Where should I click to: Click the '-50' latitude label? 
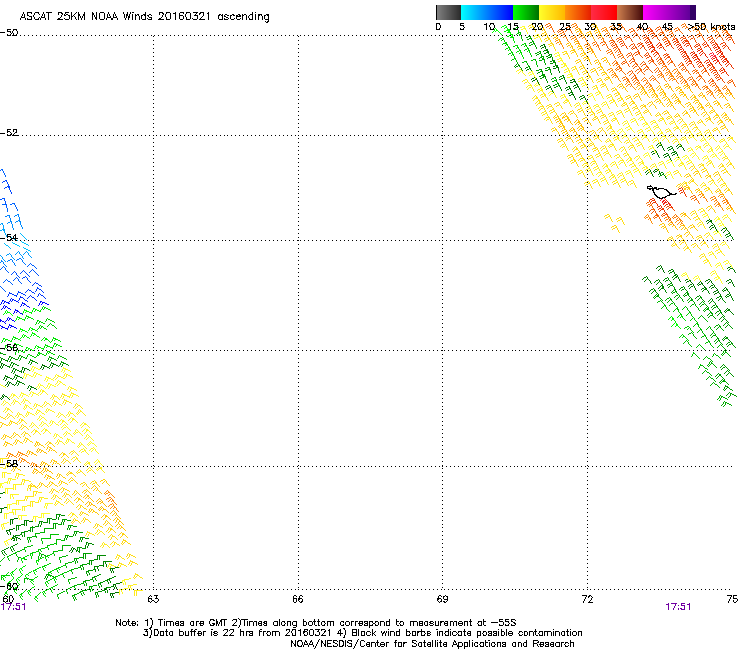9,33
